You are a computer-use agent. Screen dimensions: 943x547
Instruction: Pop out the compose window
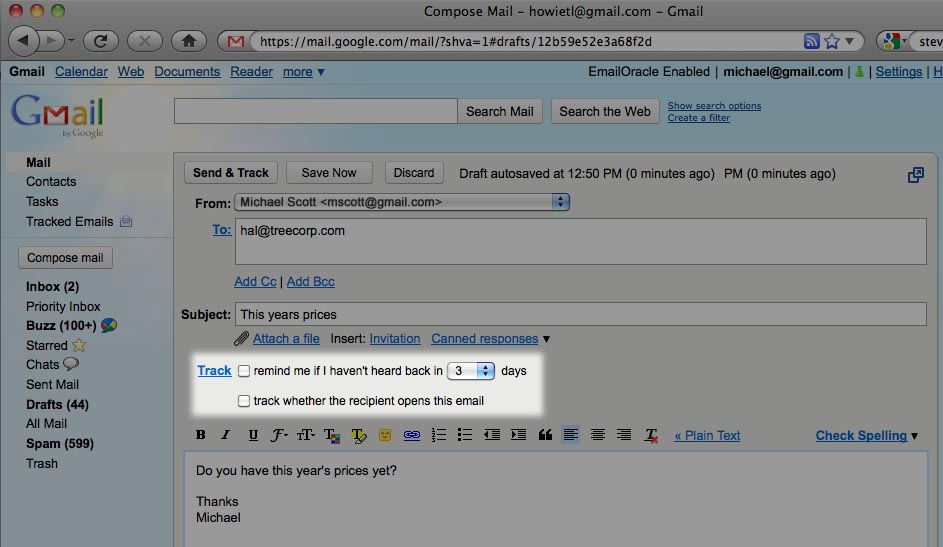click(x=915, y=175)
